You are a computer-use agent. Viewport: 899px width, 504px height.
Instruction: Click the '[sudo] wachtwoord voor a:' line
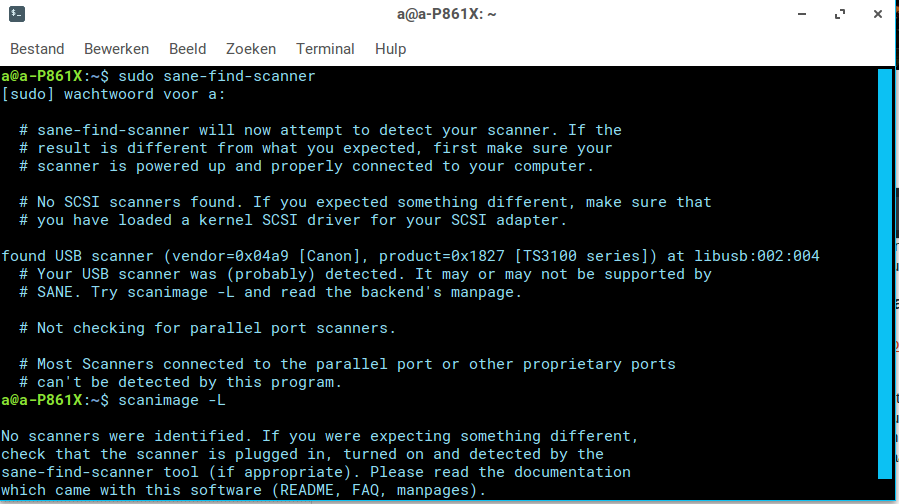pyautogui.click(x=114, y=94)
